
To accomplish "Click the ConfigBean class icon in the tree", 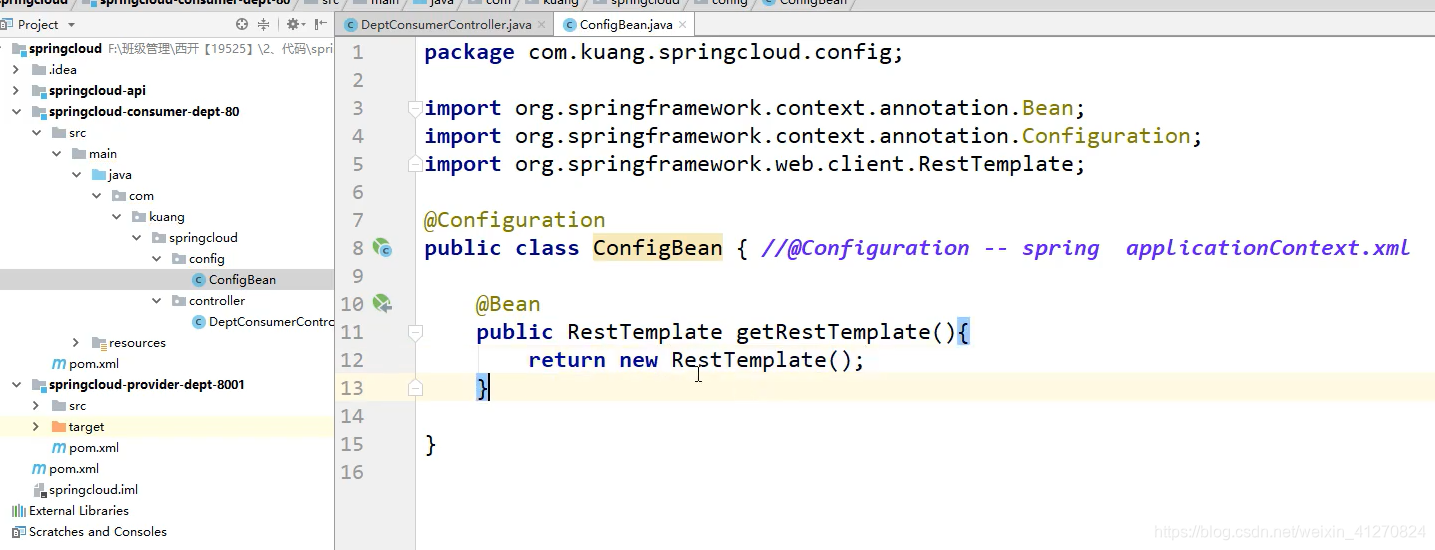I will click(x=199, y=280).
